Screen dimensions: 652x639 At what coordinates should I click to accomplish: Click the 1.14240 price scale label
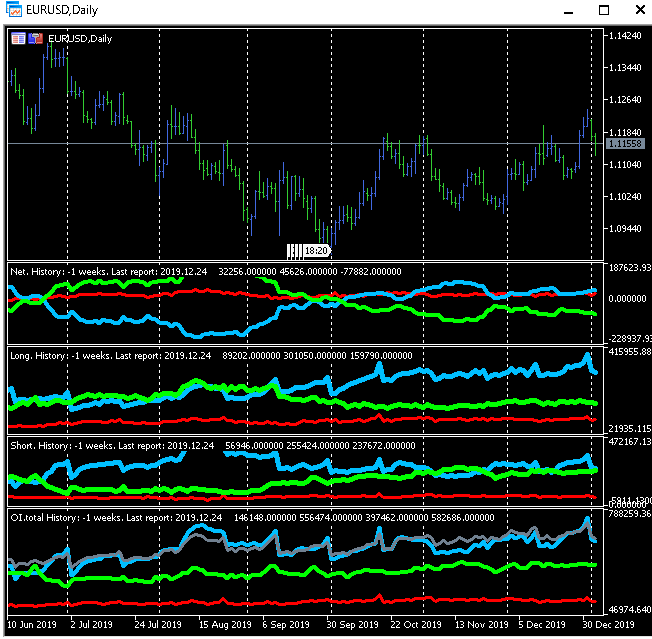click(625, 36)
